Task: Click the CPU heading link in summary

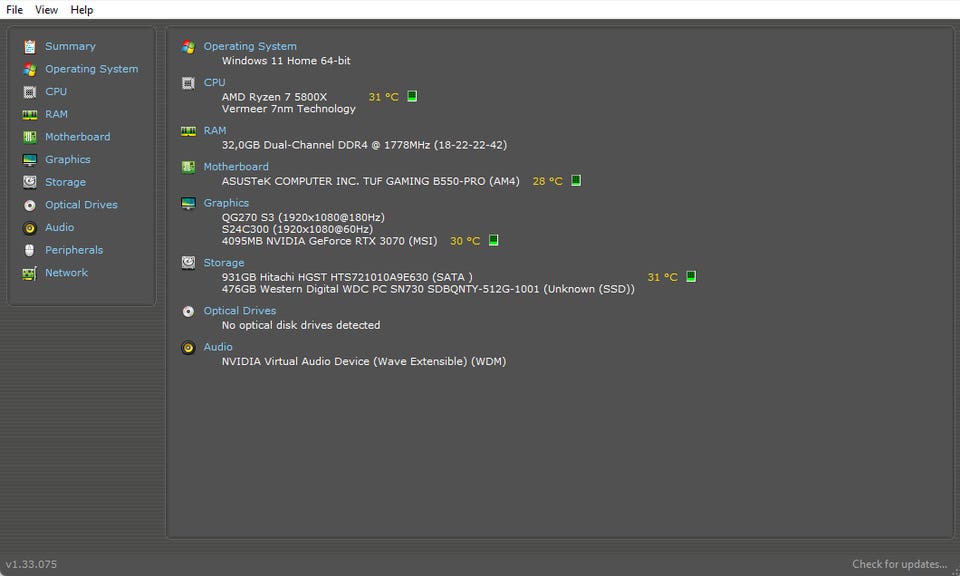Action: click(214, 83)
